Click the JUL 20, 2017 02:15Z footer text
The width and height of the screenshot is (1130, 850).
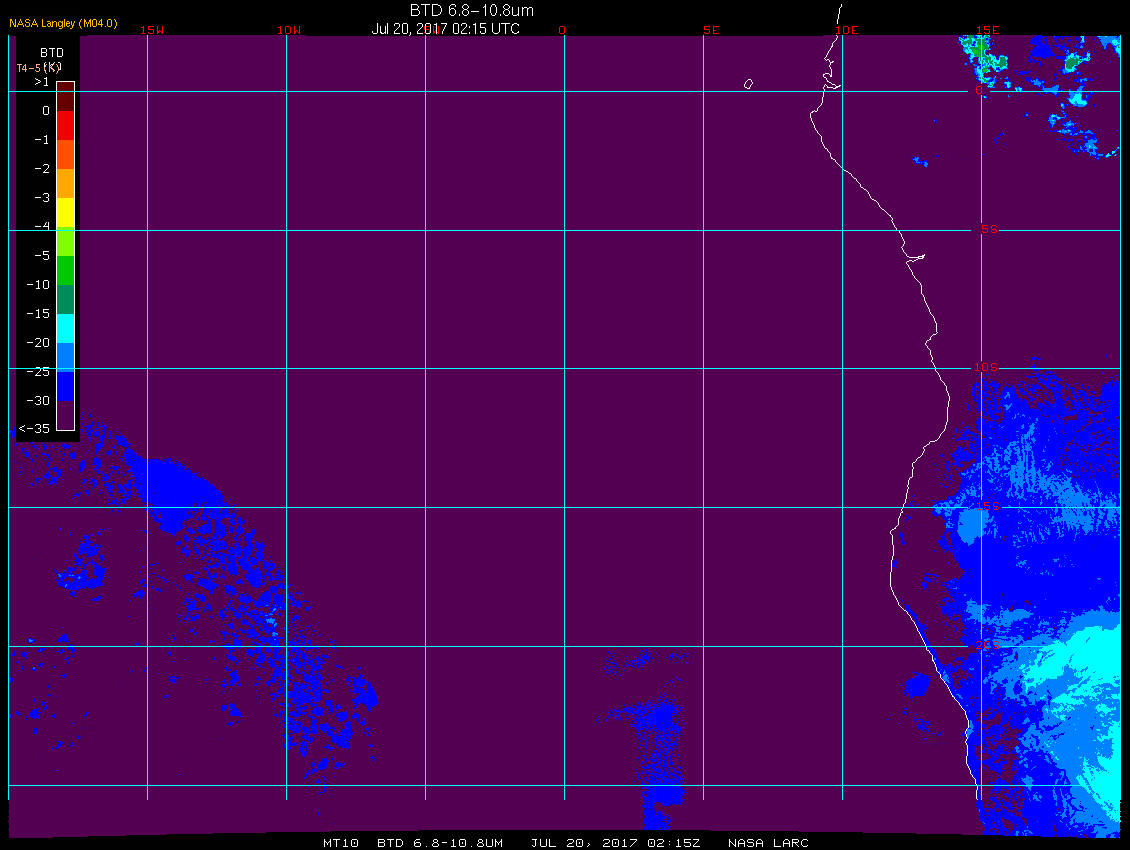tap(615, 843)
